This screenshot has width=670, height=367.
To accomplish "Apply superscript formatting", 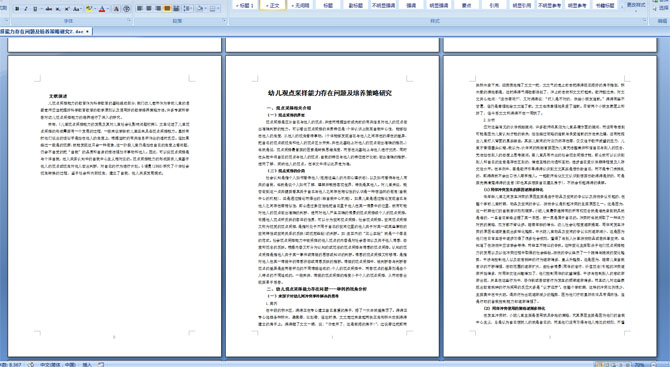I will click(x=67, y=9).
